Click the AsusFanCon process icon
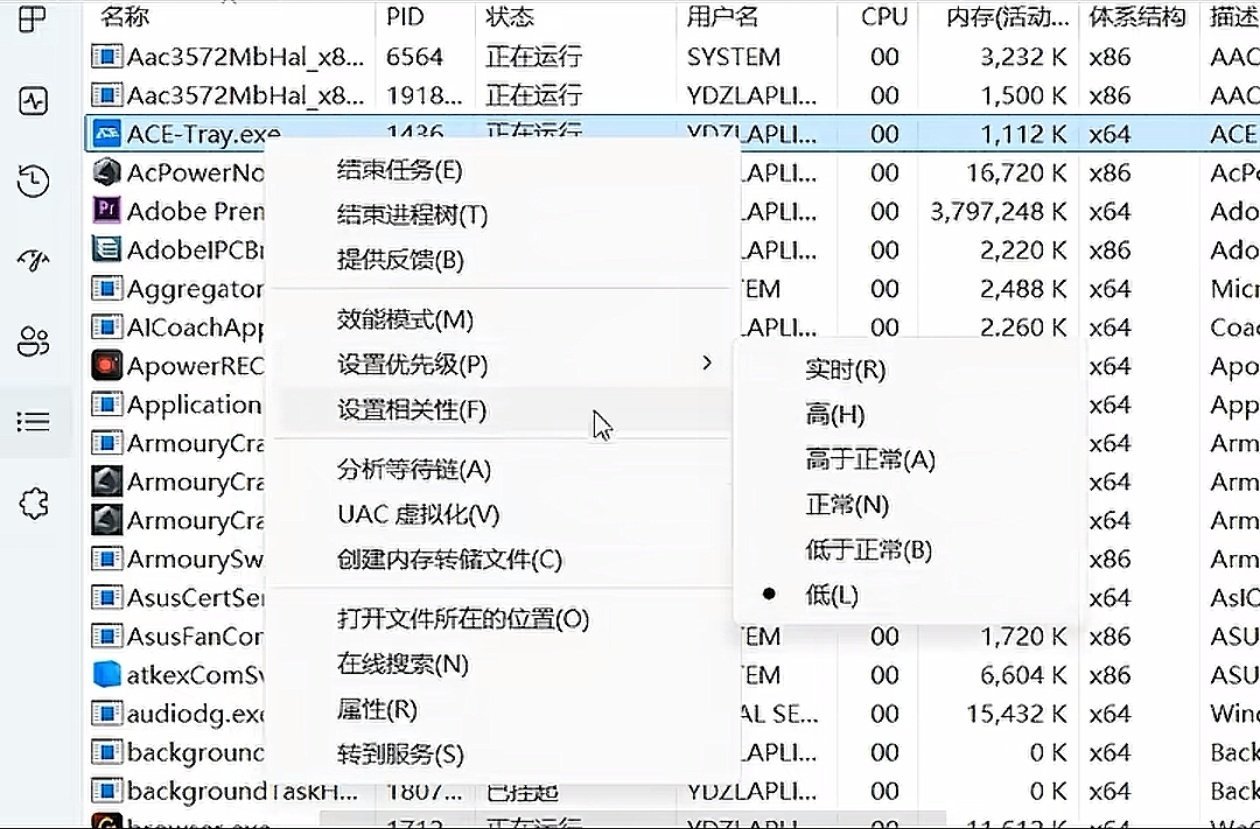1260x829 pixels. click(x=105, y=636)
